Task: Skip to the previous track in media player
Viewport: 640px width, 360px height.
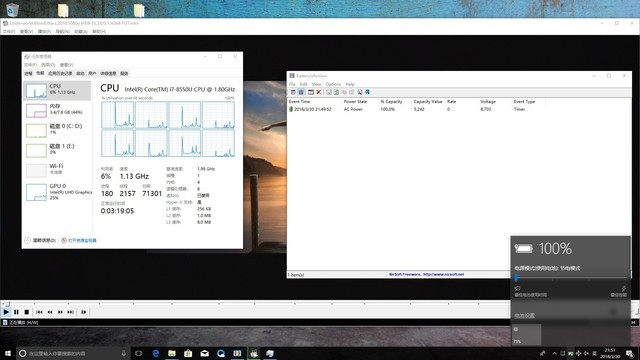Action: pyautogui.click(x=39, y=312)
